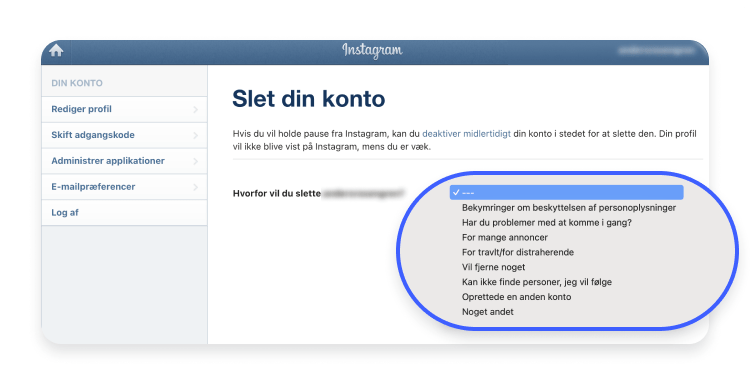This screenshot has height=384, width=750.
Task: Open E-mailpræferencer in the sidebar
Action: [x=124, y=187]
